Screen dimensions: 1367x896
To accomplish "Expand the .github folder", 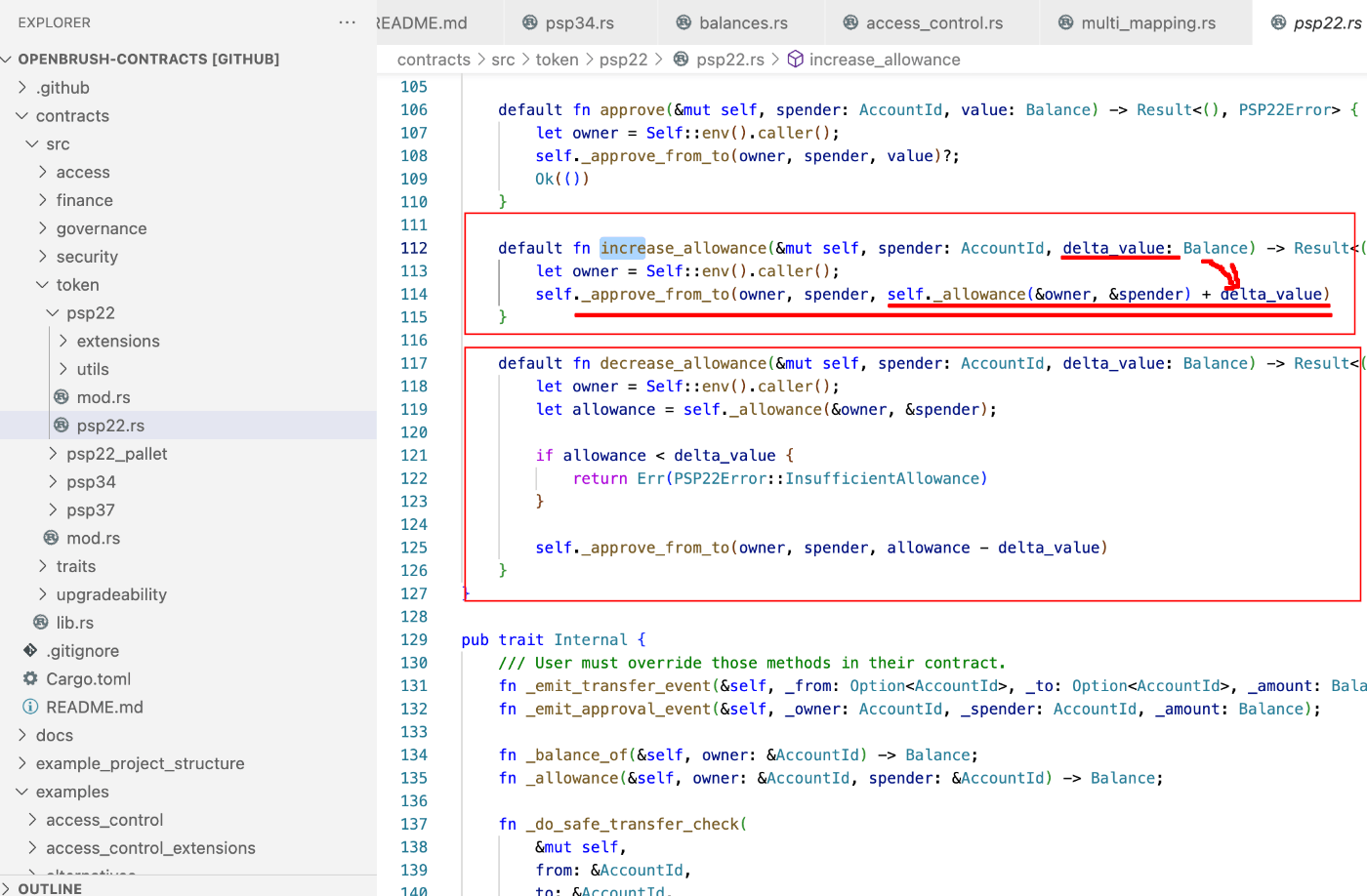I will click(x=22, y=88).
